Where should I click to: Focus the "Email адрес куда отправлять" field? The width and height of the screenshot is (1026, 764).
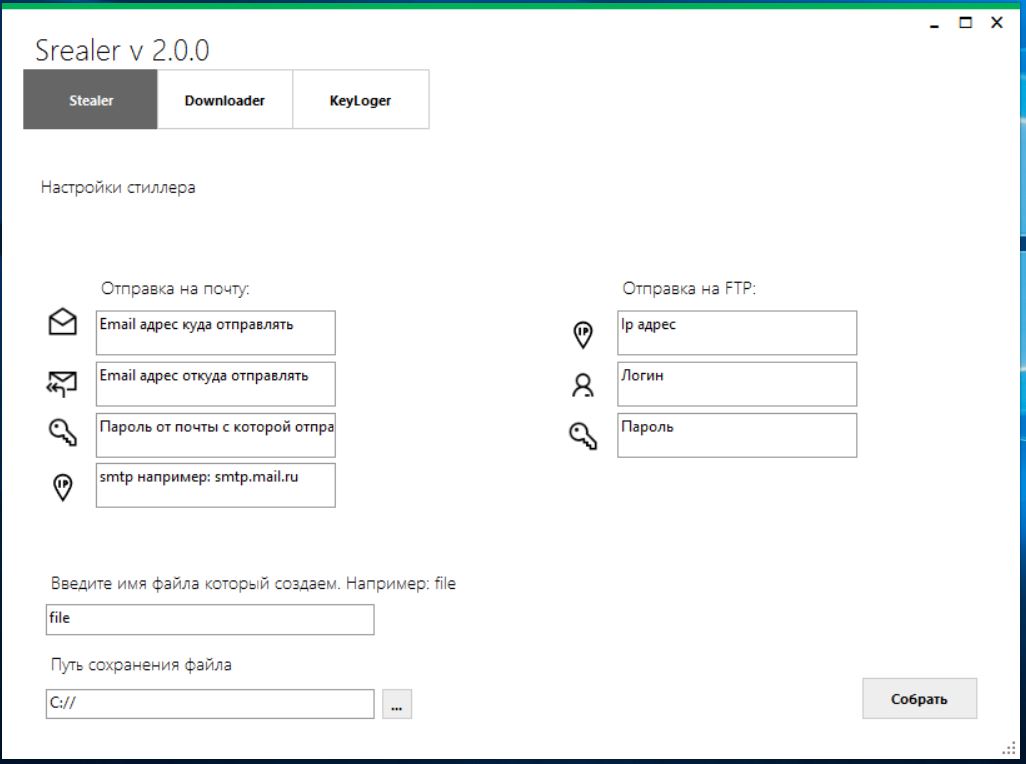coord(215,333)
